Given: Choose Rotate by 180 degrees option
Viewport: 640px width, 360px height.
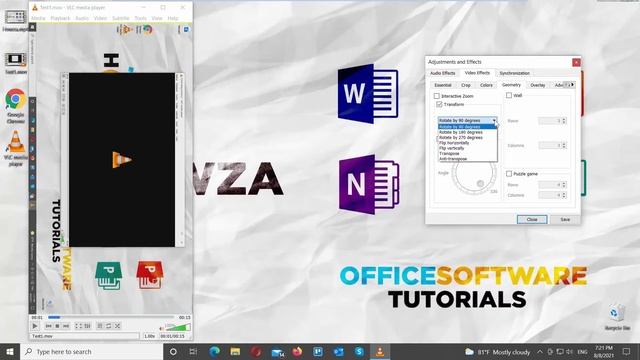Looking at the screenshot, I should click(468, 132).
